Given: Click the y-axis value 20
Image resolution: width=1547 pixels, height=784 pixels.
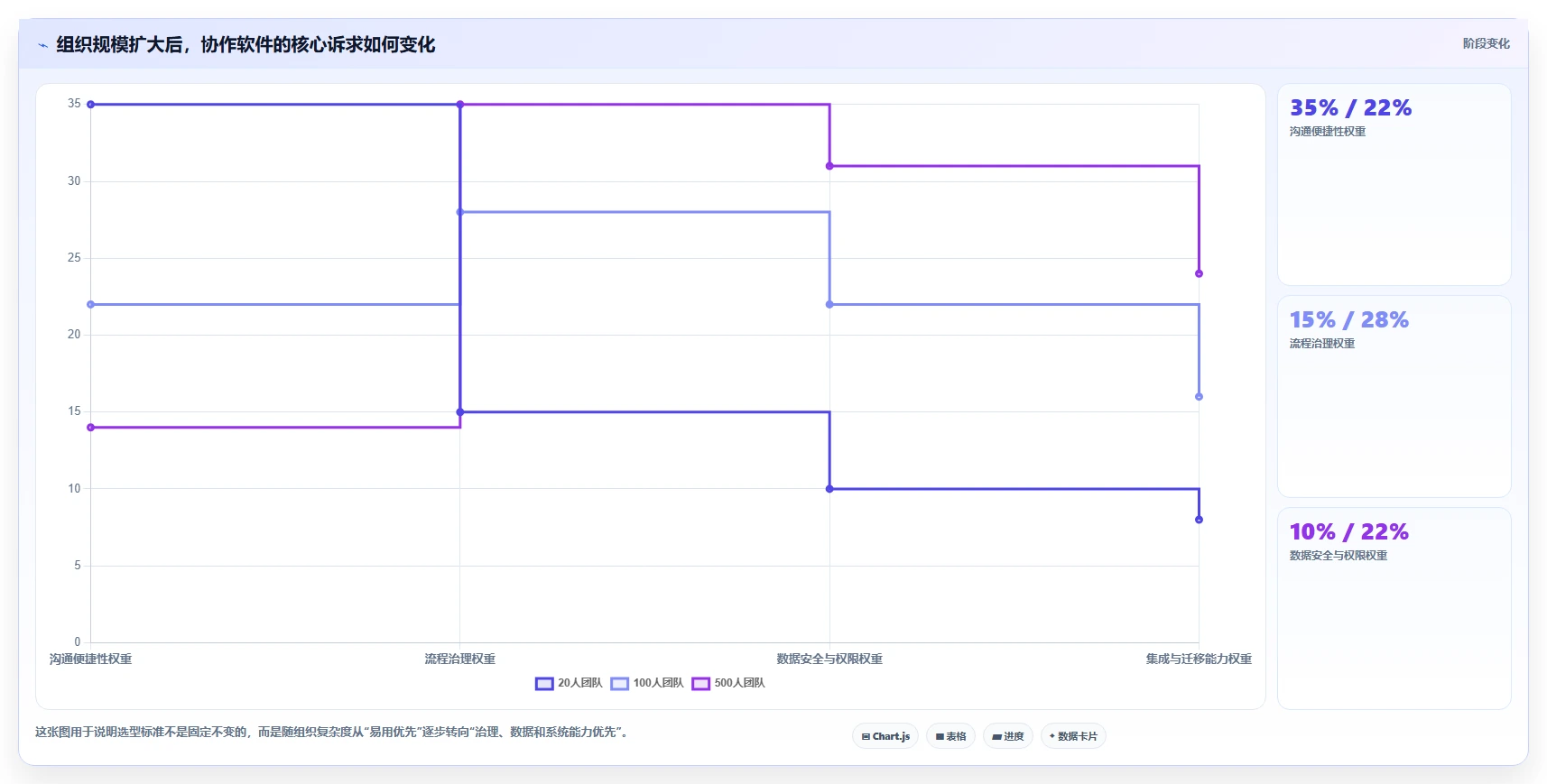Looking at the screenshot, I should [74, 335].
